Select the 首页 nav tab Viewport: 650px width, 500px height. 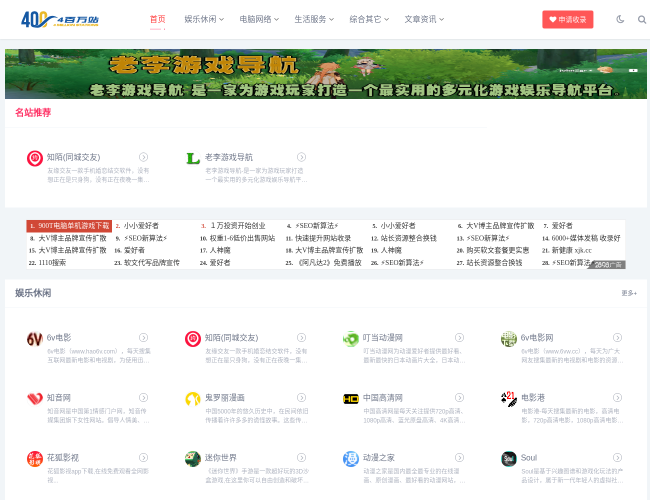[158, 19]
